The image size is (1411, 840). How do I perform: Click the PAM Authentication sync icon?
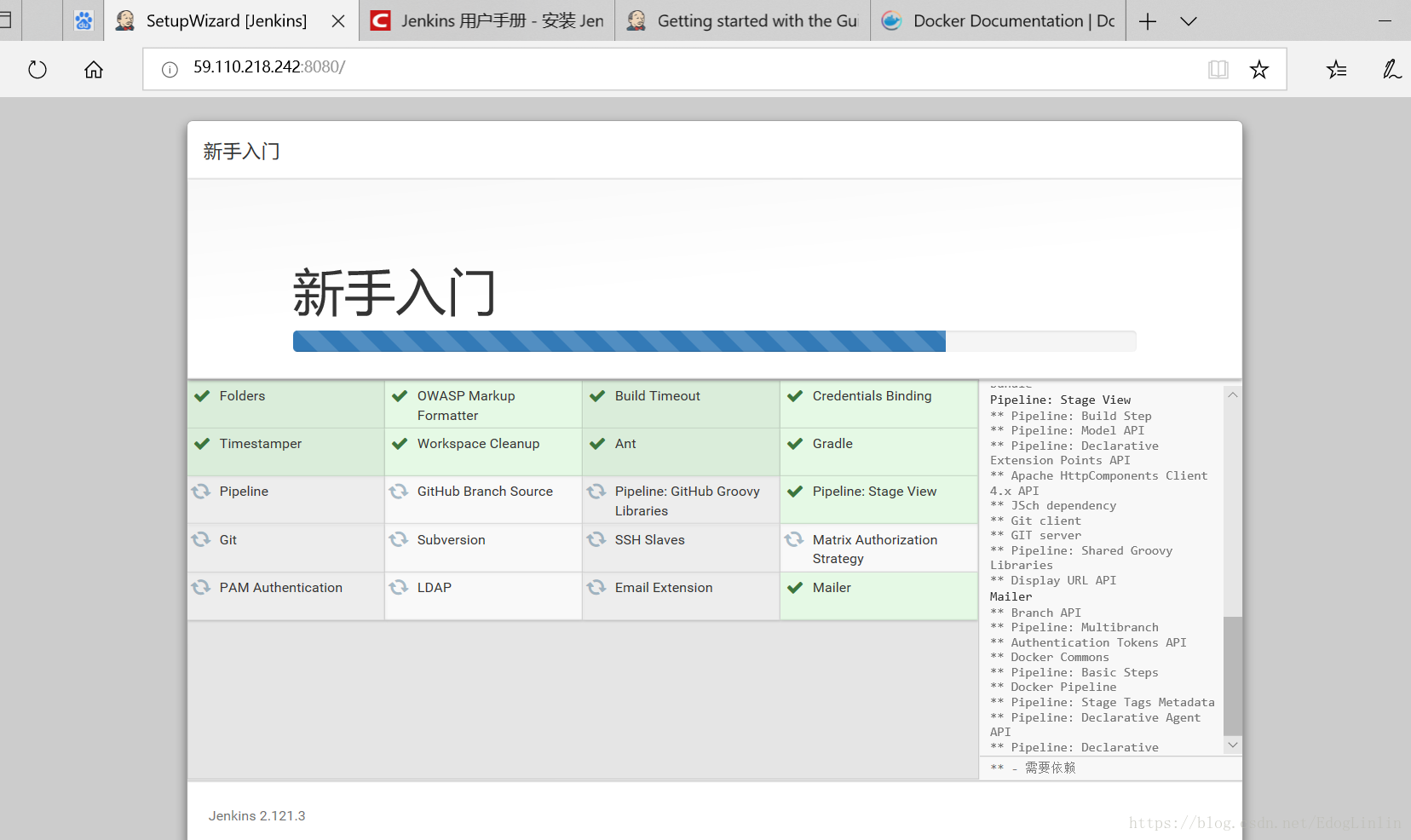click(201, 588)
